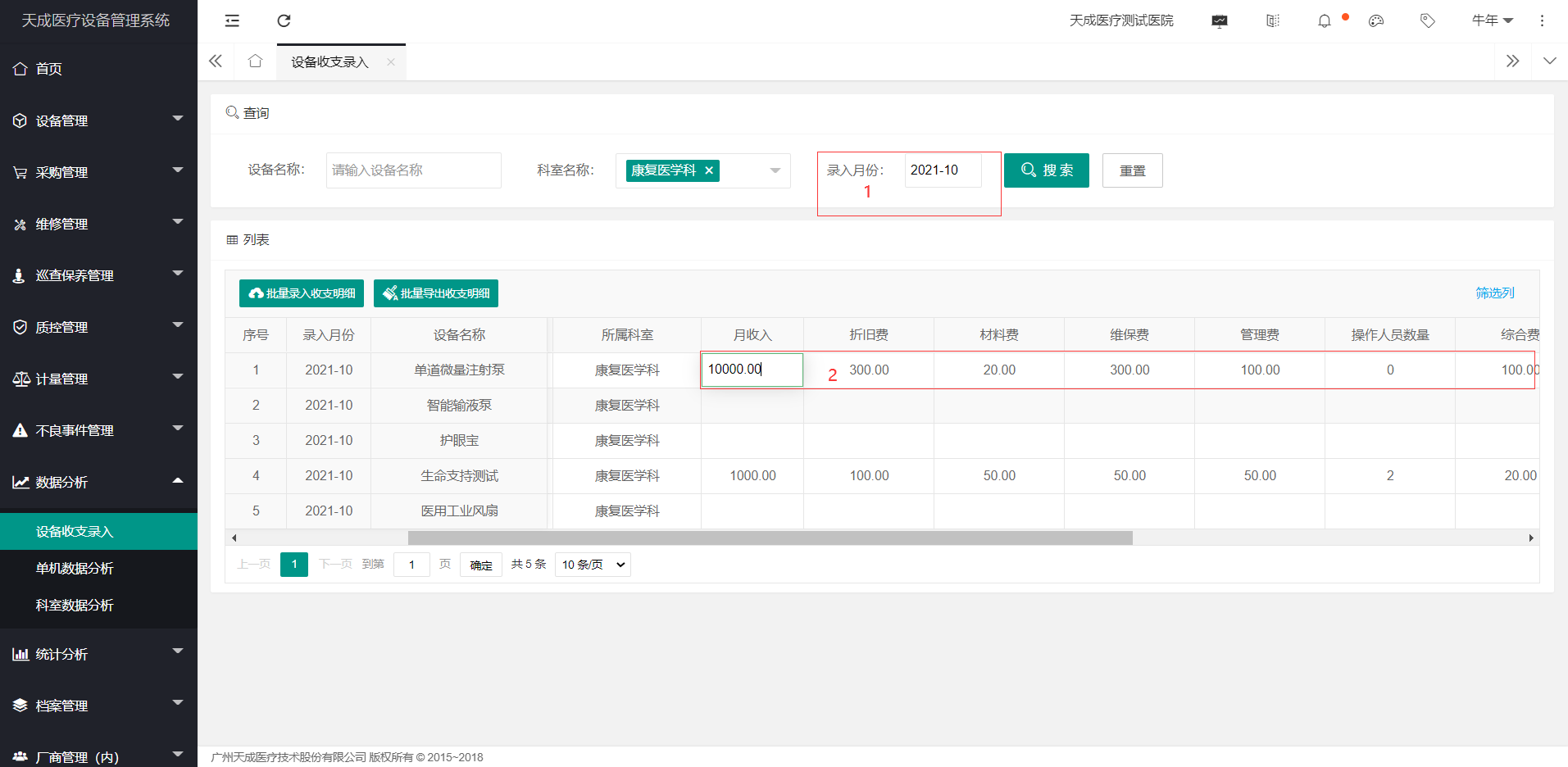Click the 单道微量注射泵 cell
The width and height of the screenshot is (1568, 767).
[x=459, y=370]
